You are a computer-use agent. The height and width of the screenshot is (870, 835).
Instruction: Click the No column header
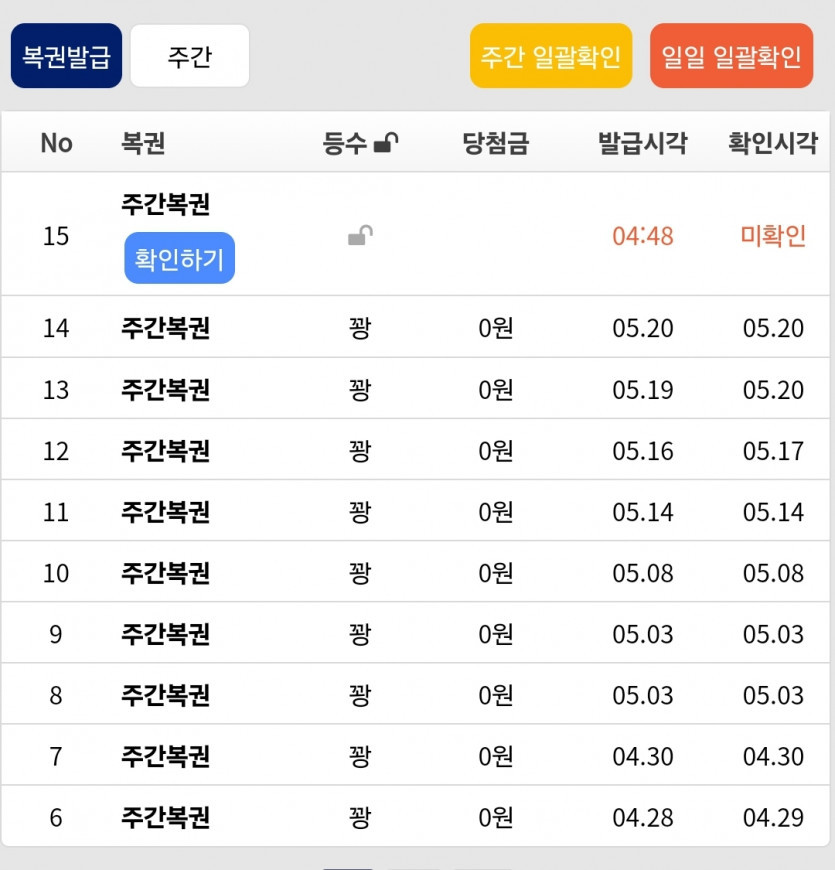tap(56, 143)
